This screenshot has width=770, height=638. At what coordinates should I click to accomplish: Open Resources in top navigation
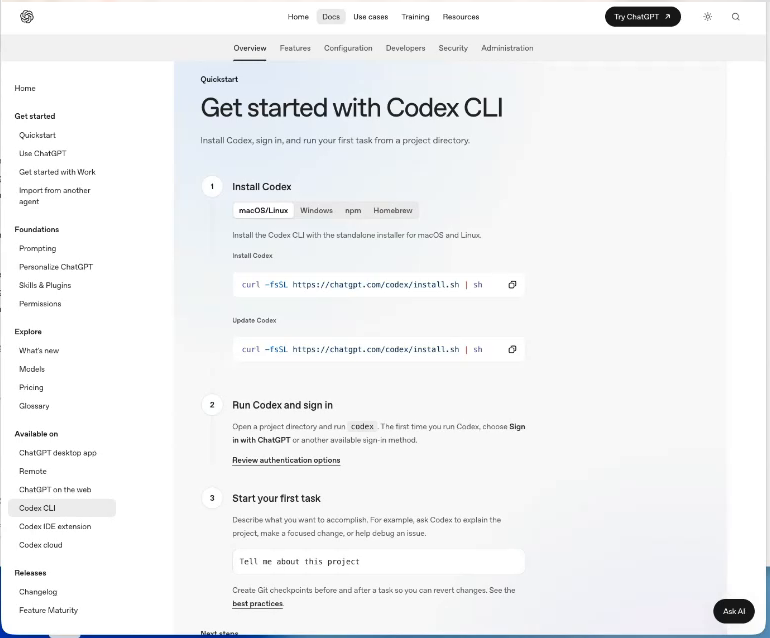click(461, 17)
